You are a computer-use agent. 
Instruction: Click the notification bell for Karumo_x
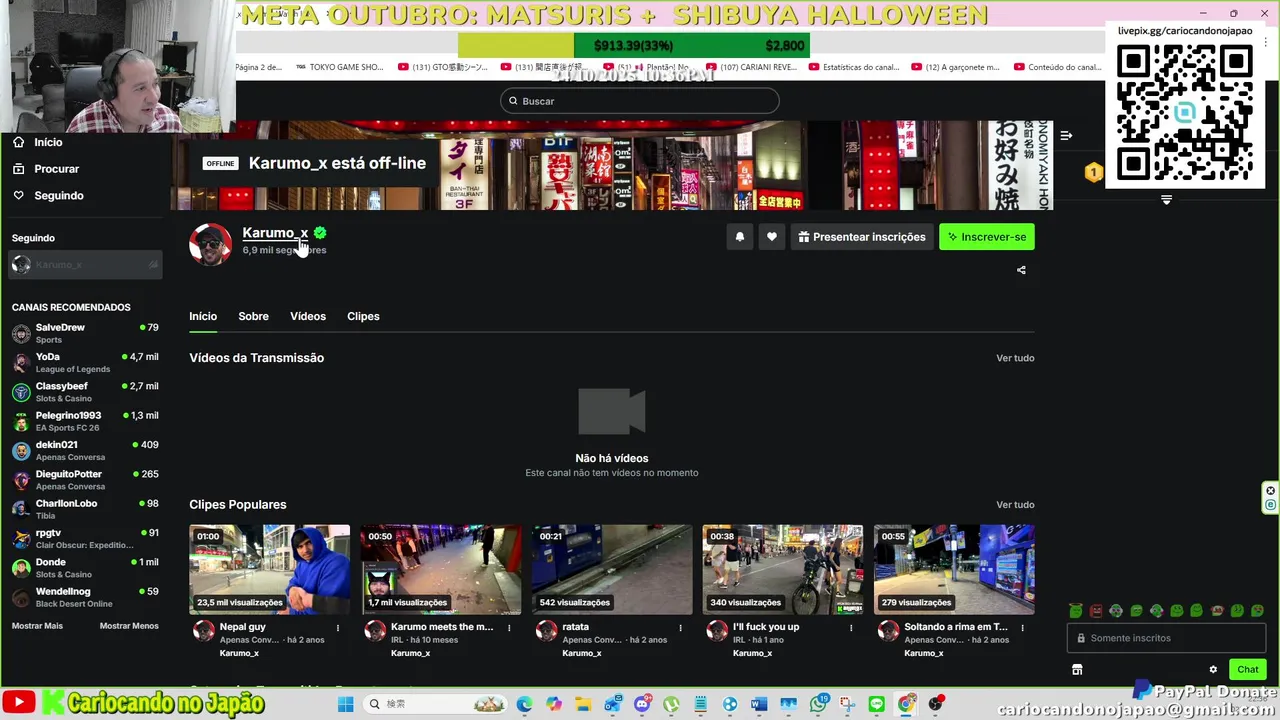click(x=740, y=237)
